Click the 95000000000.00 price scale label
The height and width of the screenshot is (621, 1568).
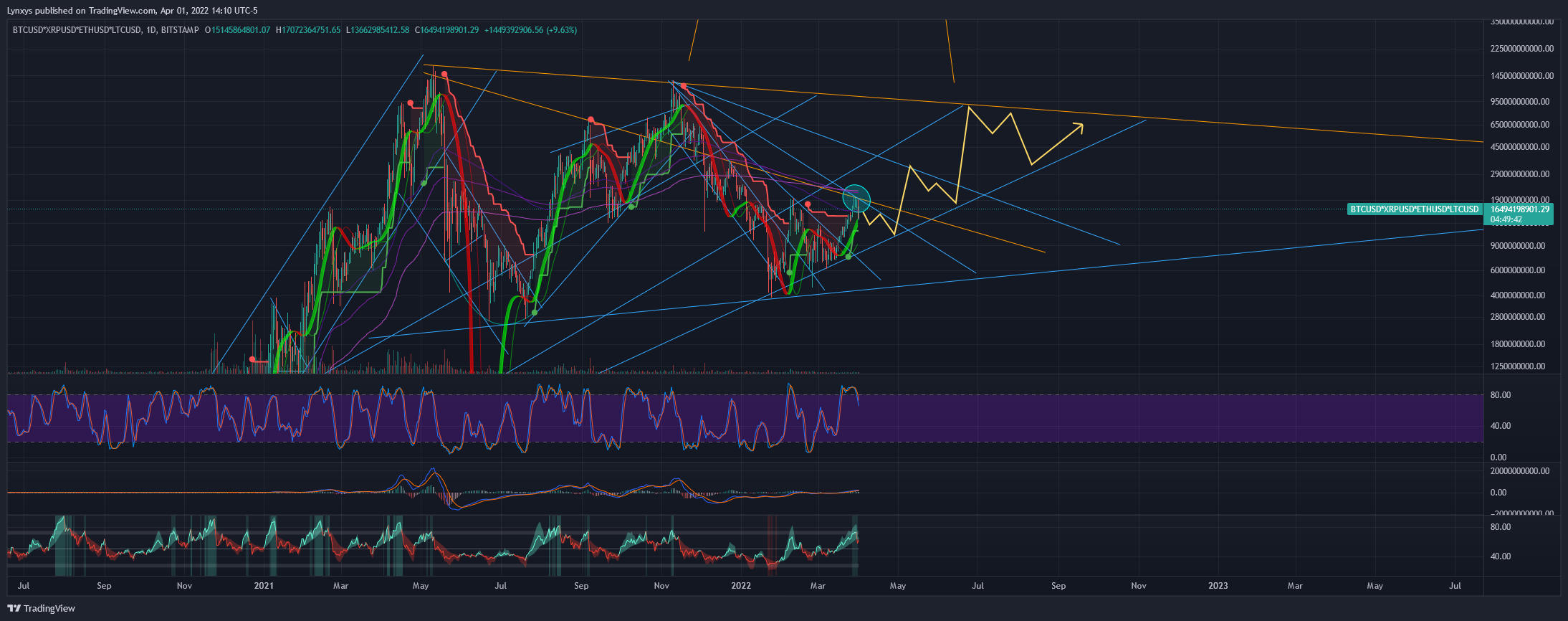pyautogui.click(x=1520, y=102)
